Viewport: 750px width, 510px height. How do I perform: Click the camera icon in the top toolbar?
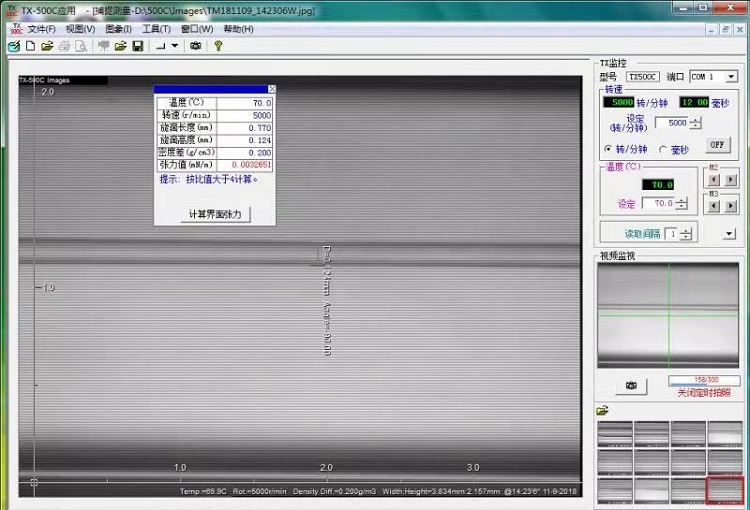[x=195, y=46]
